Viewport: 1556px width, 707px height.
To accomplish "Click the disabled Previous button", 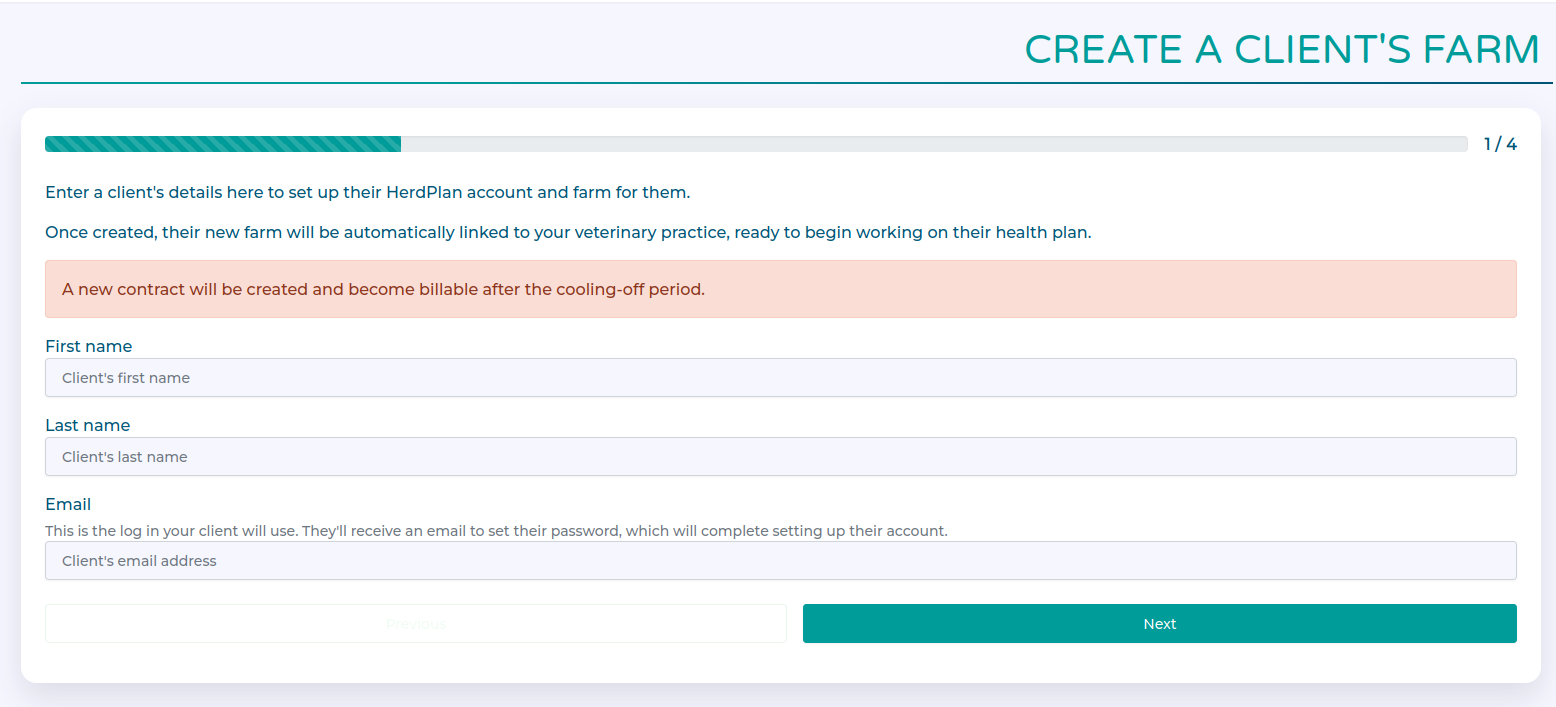I will (416, 624).
